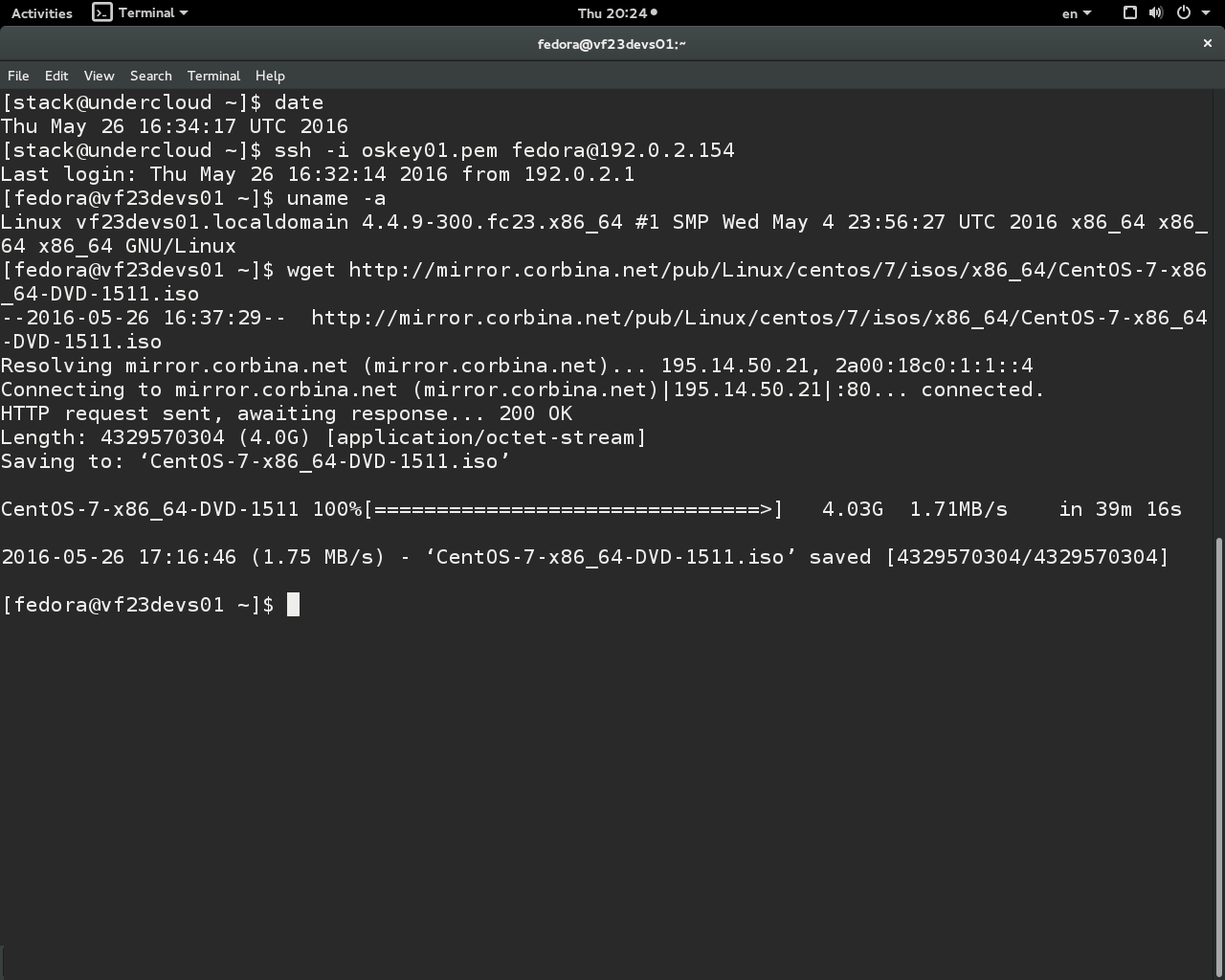Click 'Length: 4329570304 (4.0G)' line

point(323,437)
